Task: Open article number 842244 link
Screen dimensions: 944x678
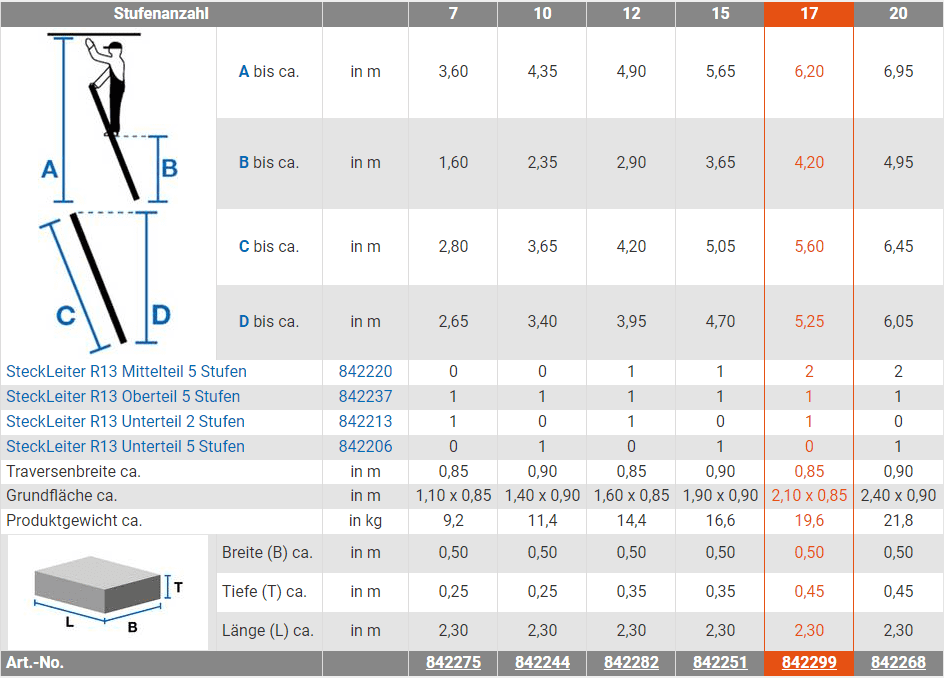Action: pos(542,662)
